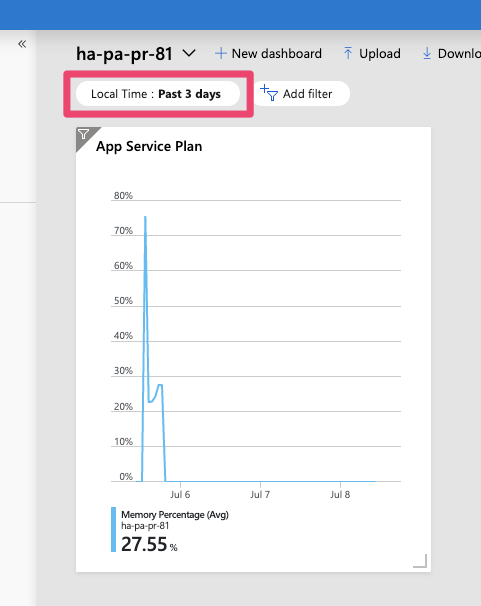The height and width of the screenshot is (606, 481).
Task: Click the 50% axis label
Action: pyautogui.click(x=123, y=301)
